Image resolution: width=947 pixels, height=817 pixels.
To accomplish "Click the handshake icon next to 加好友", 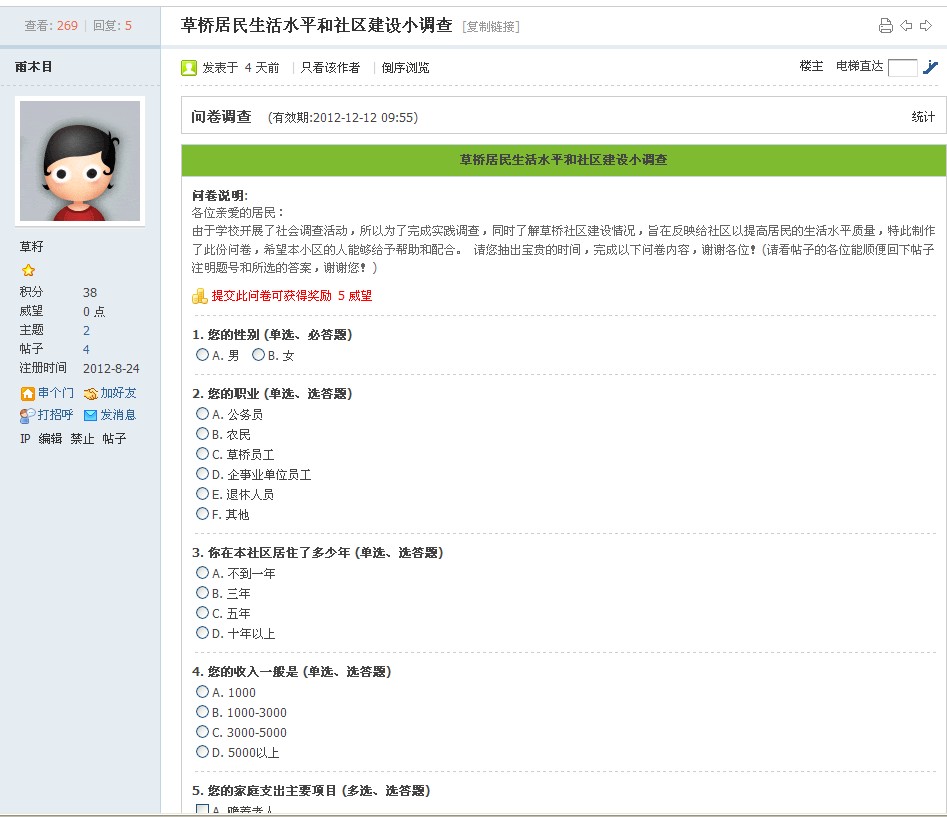I will coord(91,394).
